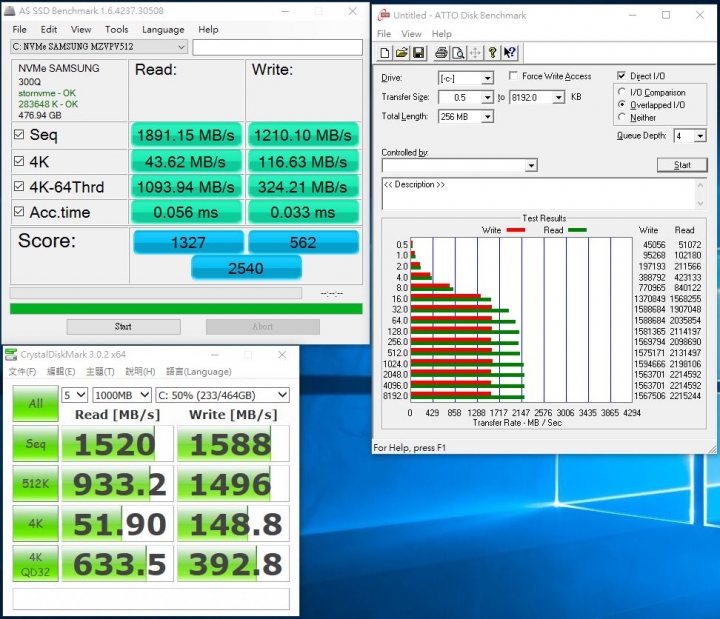Expand the Total Length dropdown in ATTO
The height and width of the screenshot is (619, 720).
(487, 117)
